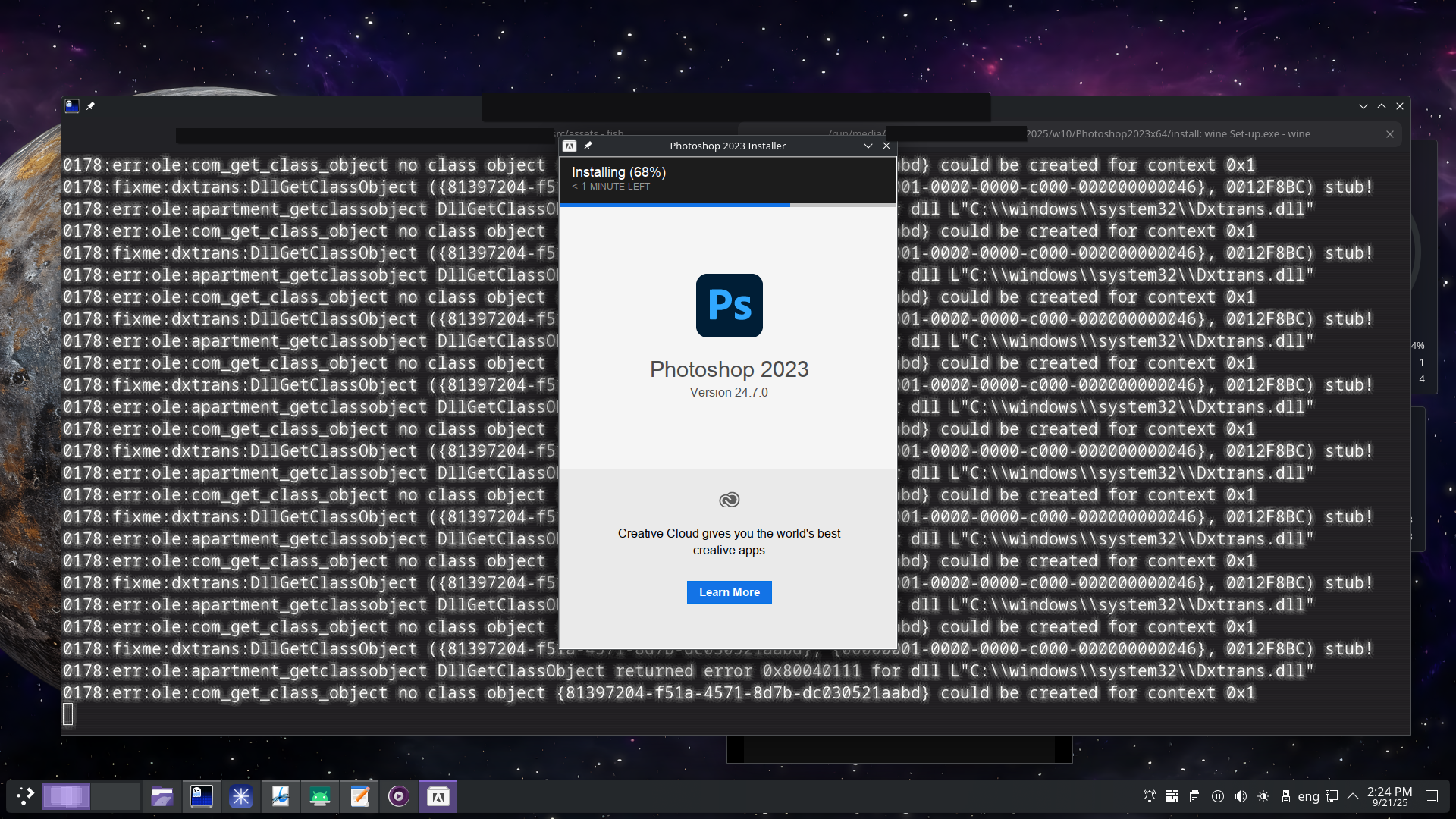Open the KDE application launcher
1456x819 pixels.
[x=25, y=796]
